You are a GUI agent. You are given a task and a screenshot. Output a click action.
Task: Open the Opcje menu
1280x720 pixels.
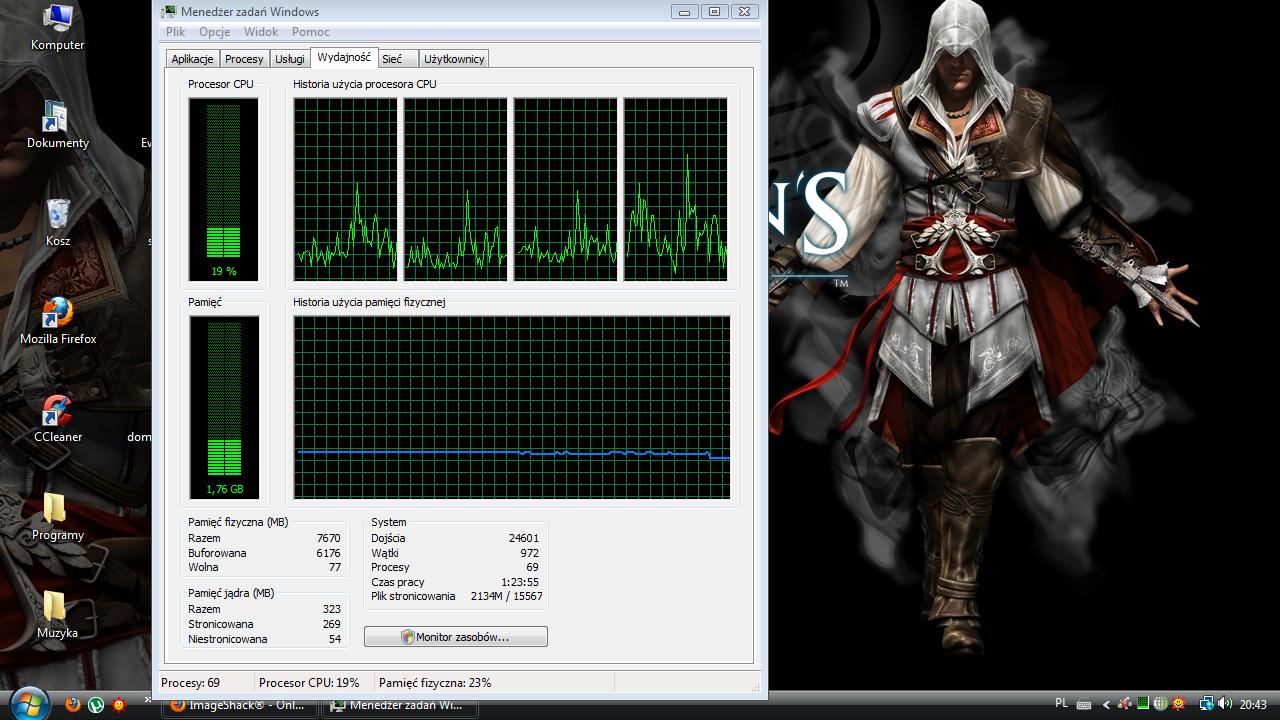click(x=214, y=32)
